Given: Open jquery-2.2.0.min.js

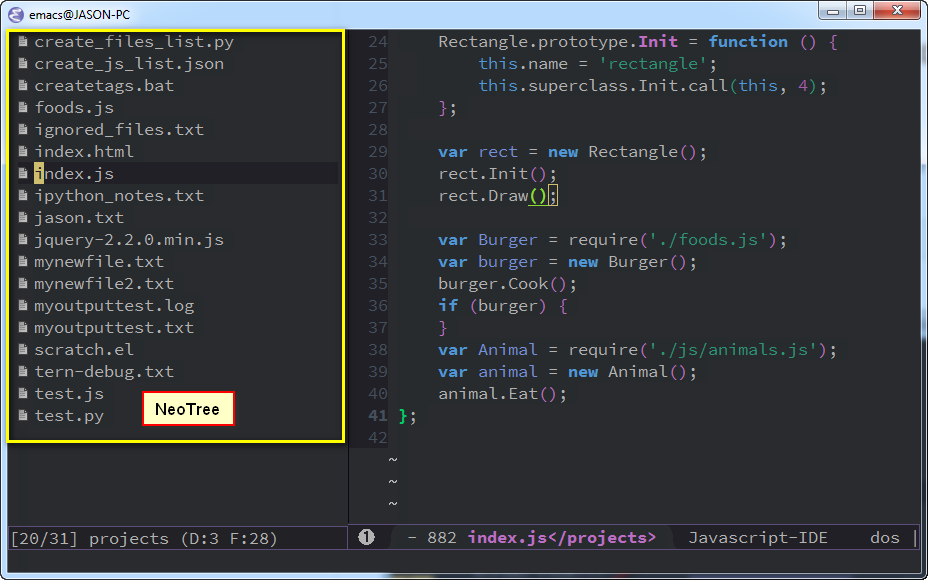Looking at the screenshot, I should coord(129,240).
